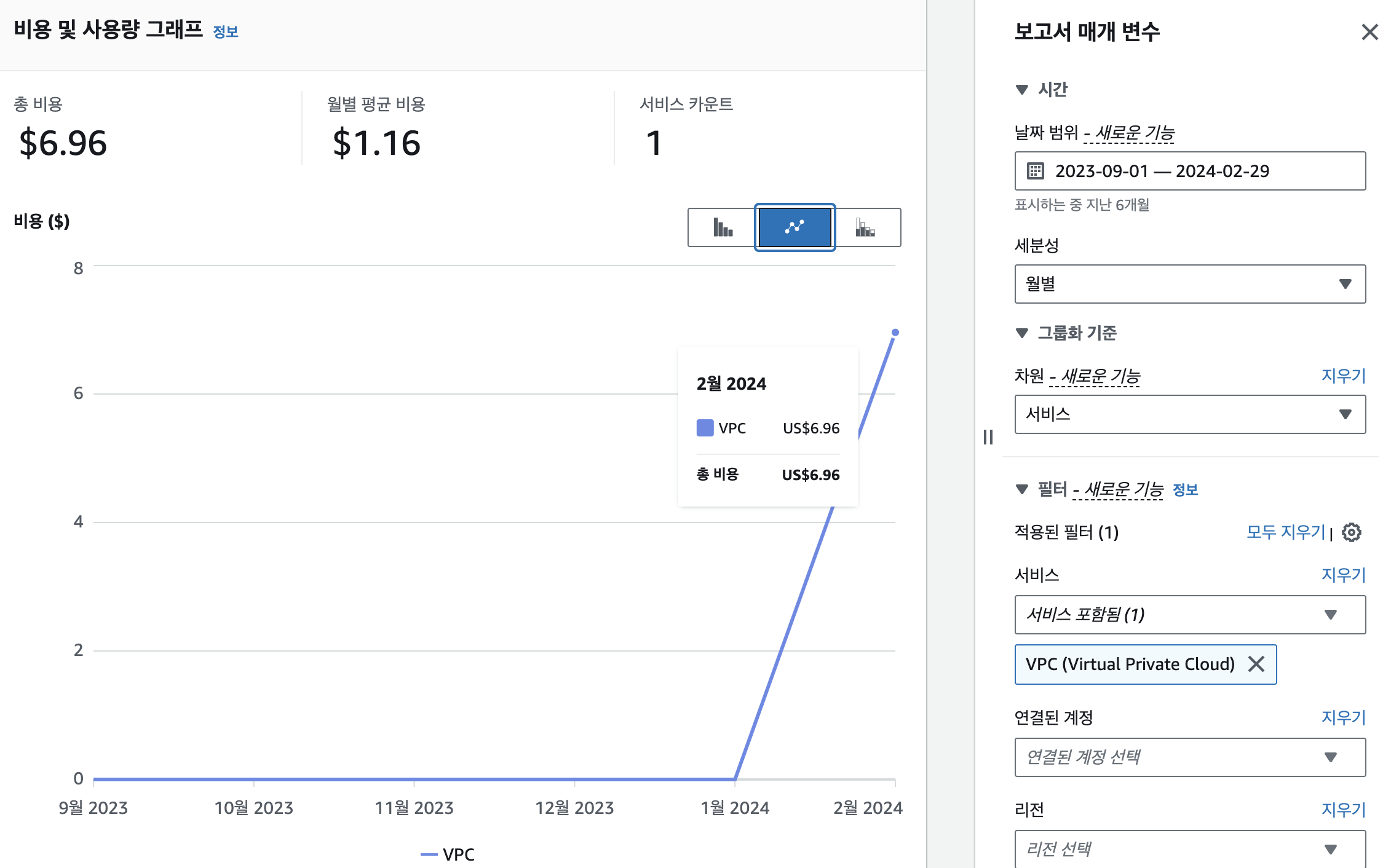Screen dimensions: 1391x868
Task: Switch to bar chart view
Action: 723,227
